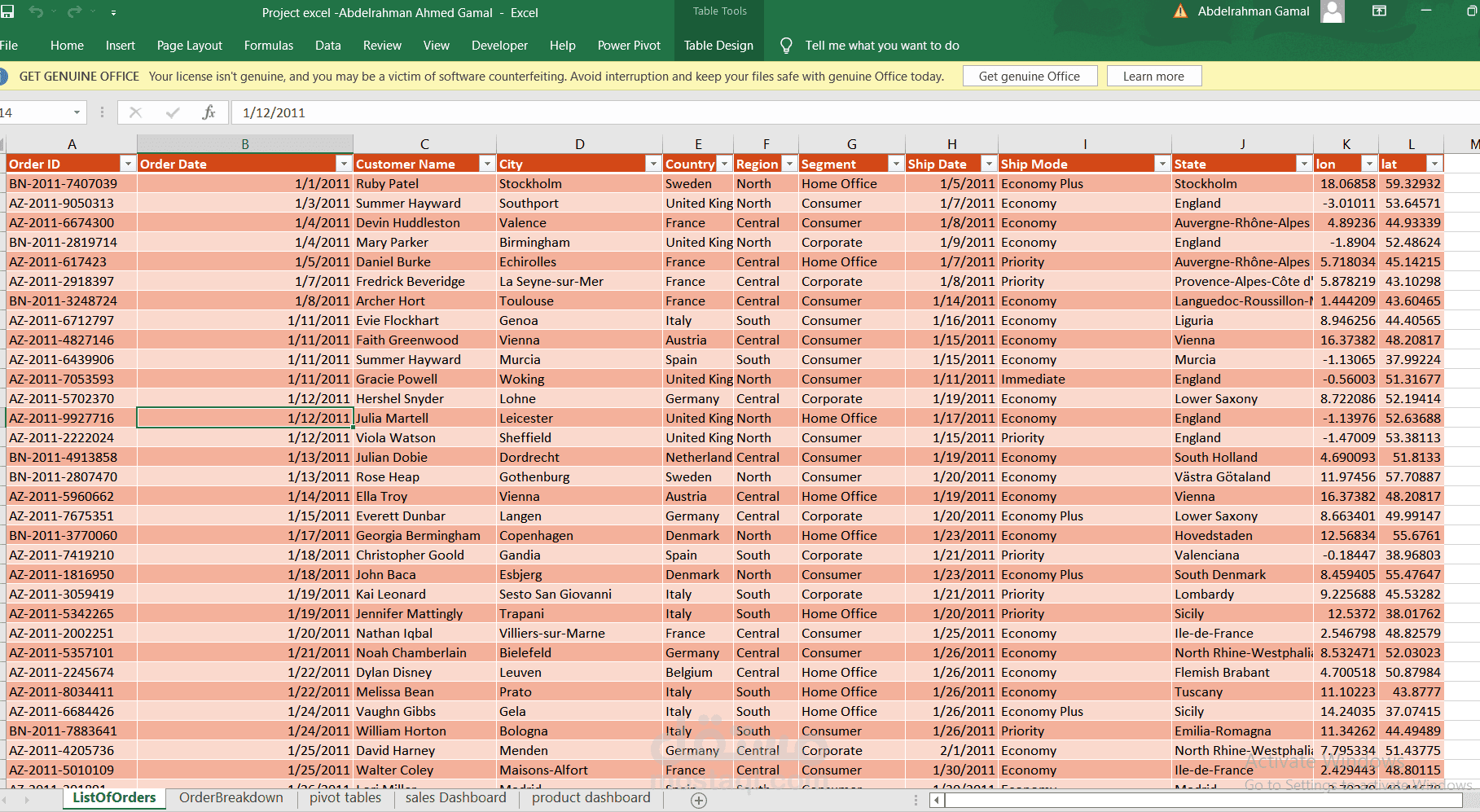The height and width of the screenshot is (812, 1480).
Task: Open the Country column filter dropdown
Action: [725, 164]
